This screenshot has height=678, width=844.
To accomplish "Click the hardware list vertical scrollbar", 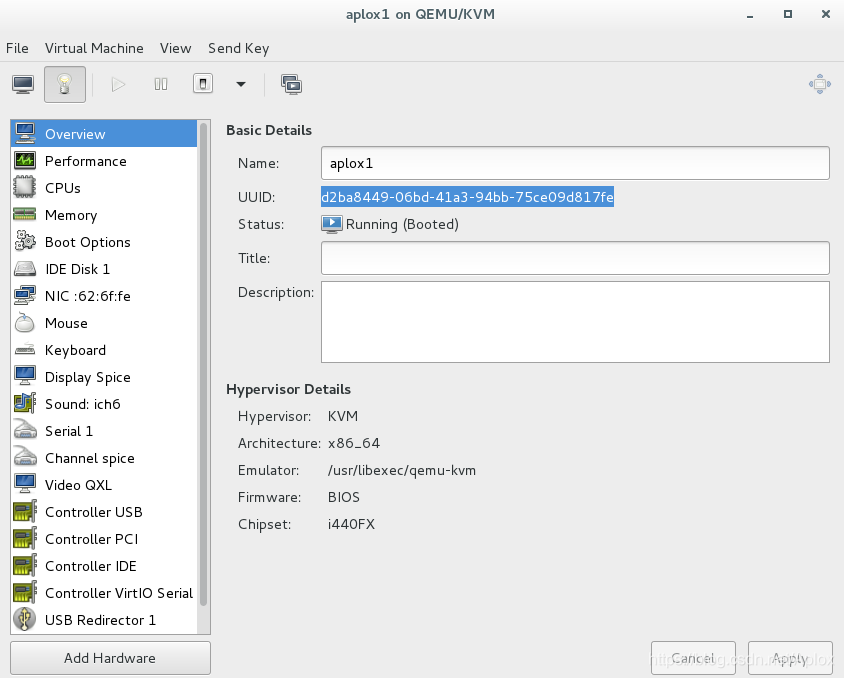I will point(203,365).
